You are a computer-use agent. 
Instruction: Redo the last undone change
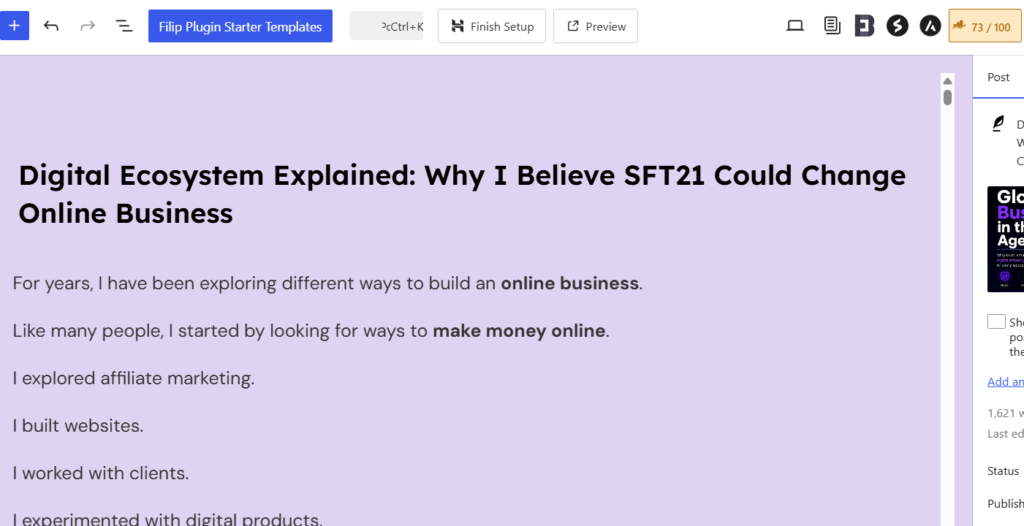point(88,26)
